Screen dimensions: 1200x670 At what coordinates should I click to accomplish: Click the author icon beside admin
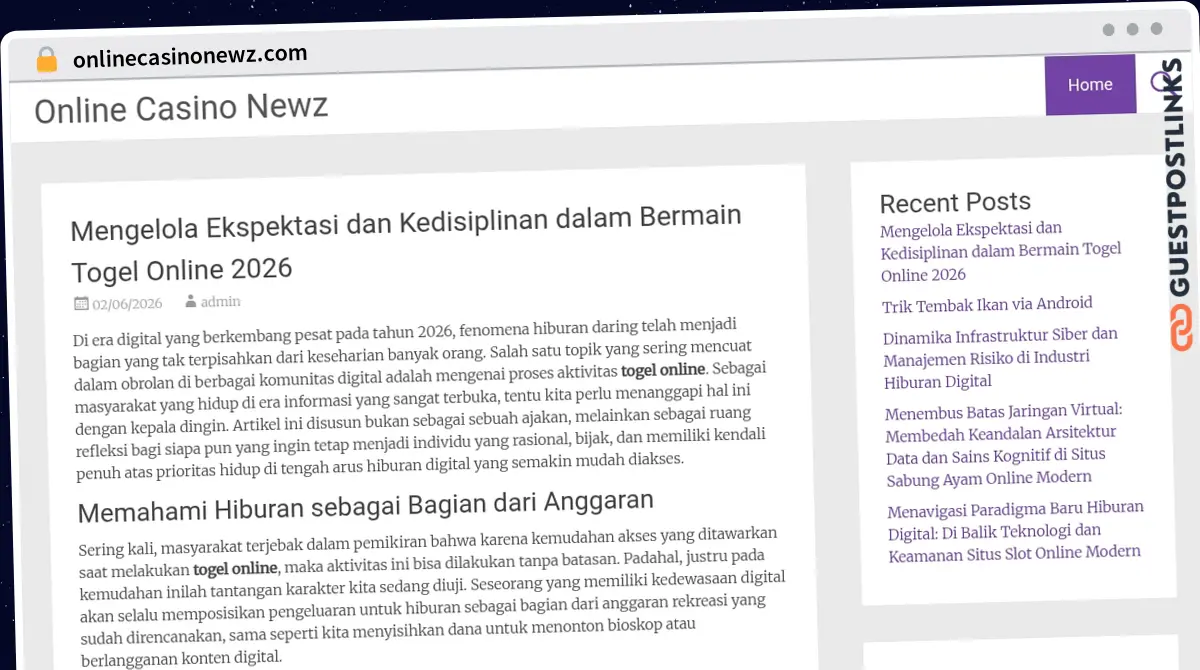190,301
